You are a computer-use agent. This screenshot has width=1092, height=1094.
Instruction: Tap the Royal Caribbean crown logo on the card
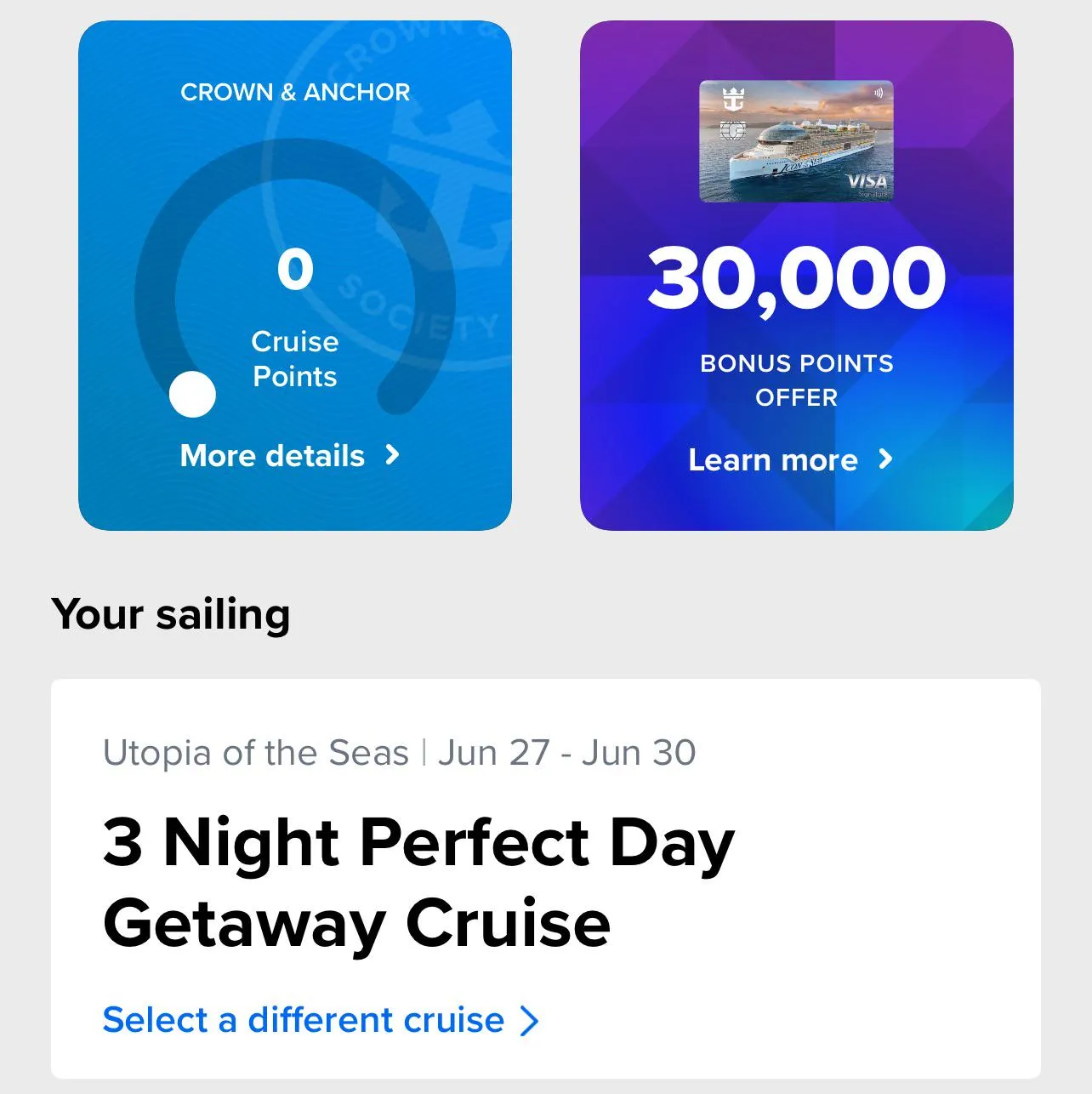[x=732, y=99]
